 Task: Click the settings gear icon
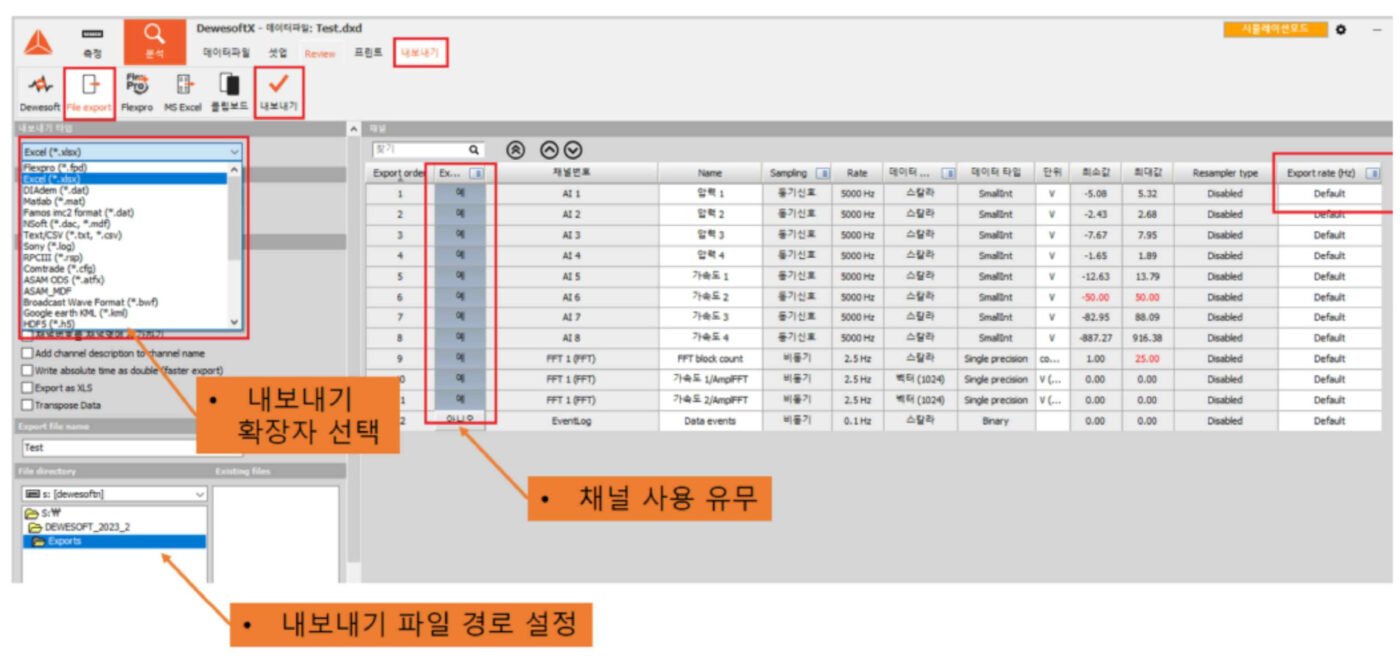coord(1340,29)
